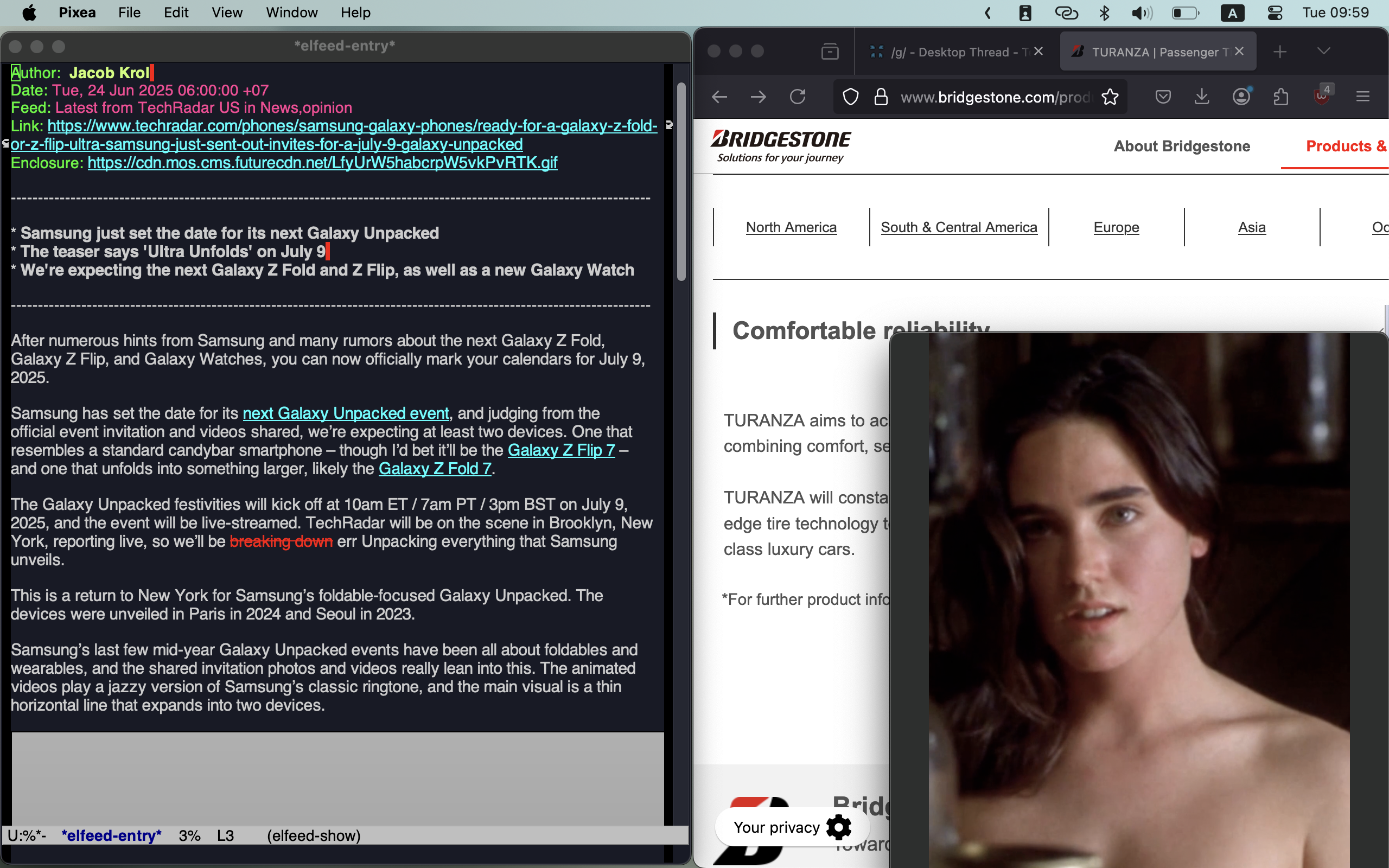This screenshot has width=1389, height=868.
Task: Close the /g/ Desktop Thread tab
Action: tap(1038, 51)
